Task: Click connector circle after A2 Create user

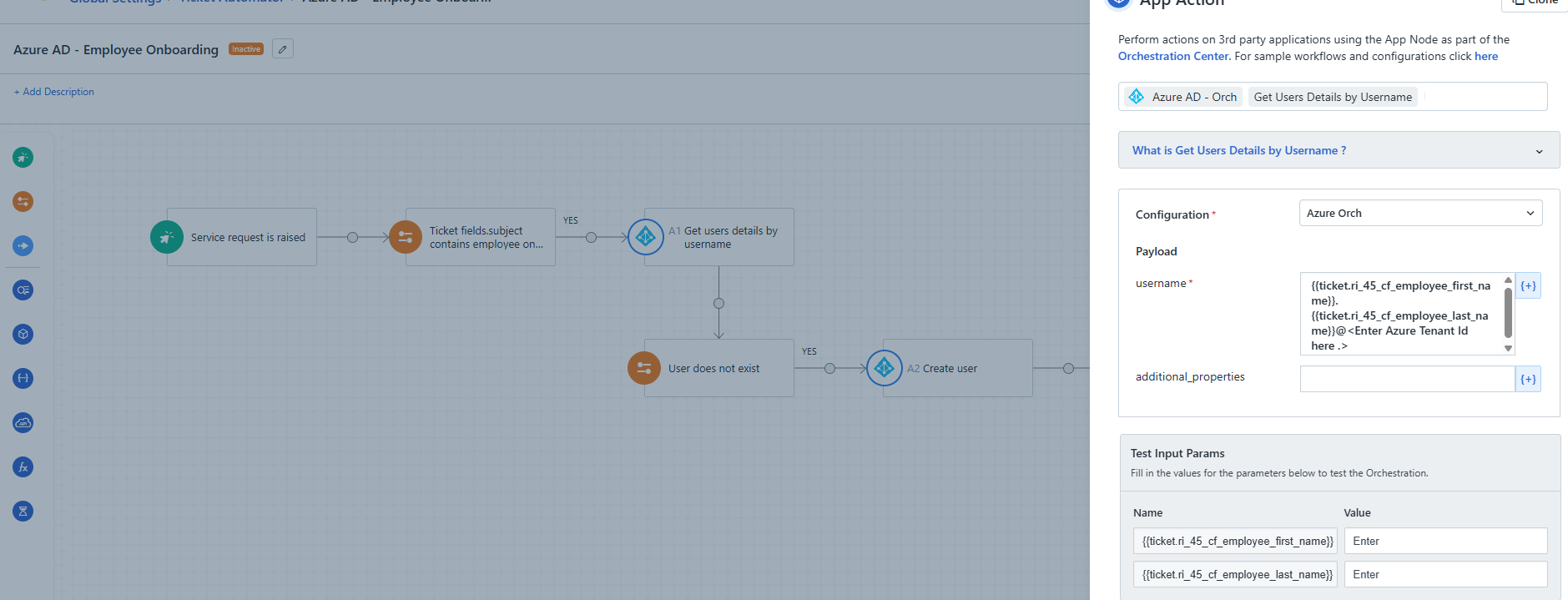Action: coord(1069,368)
